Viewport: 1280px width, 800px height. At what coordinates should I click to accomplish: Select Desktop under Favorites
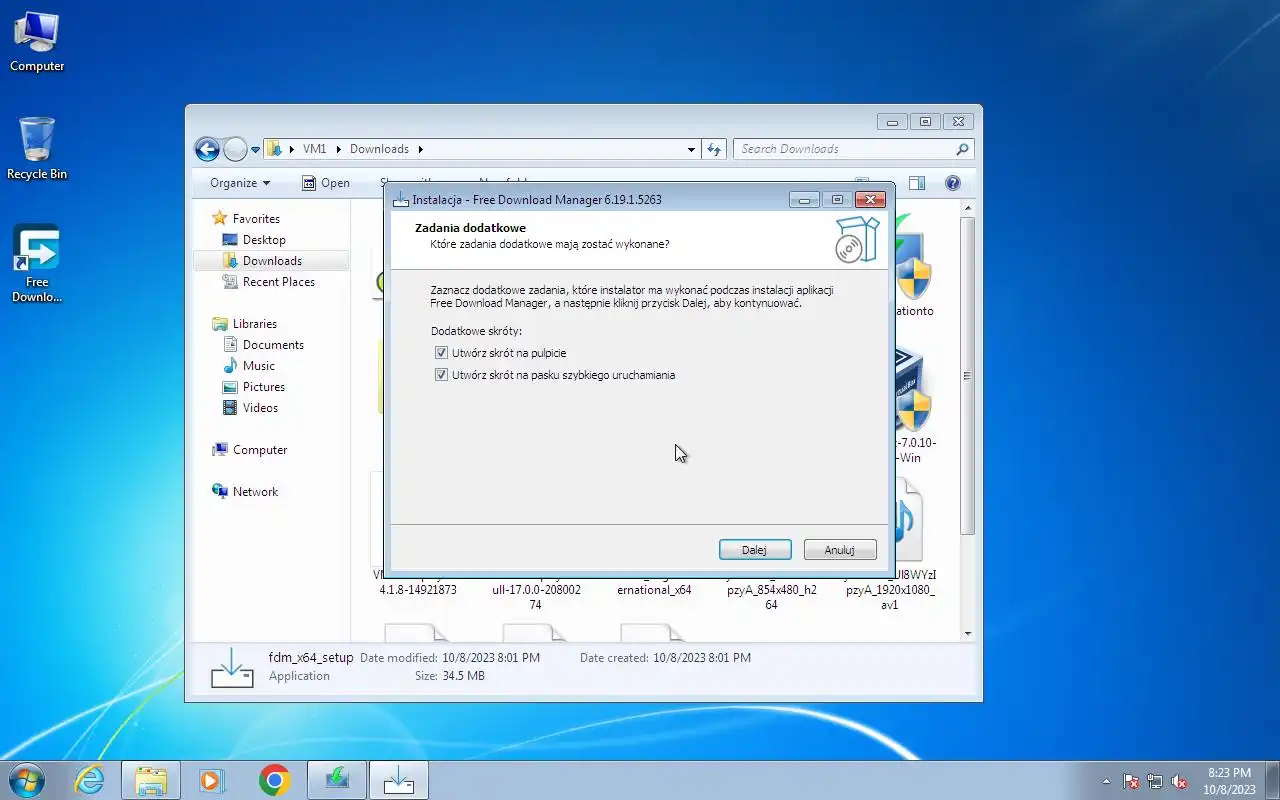[254, 240]
